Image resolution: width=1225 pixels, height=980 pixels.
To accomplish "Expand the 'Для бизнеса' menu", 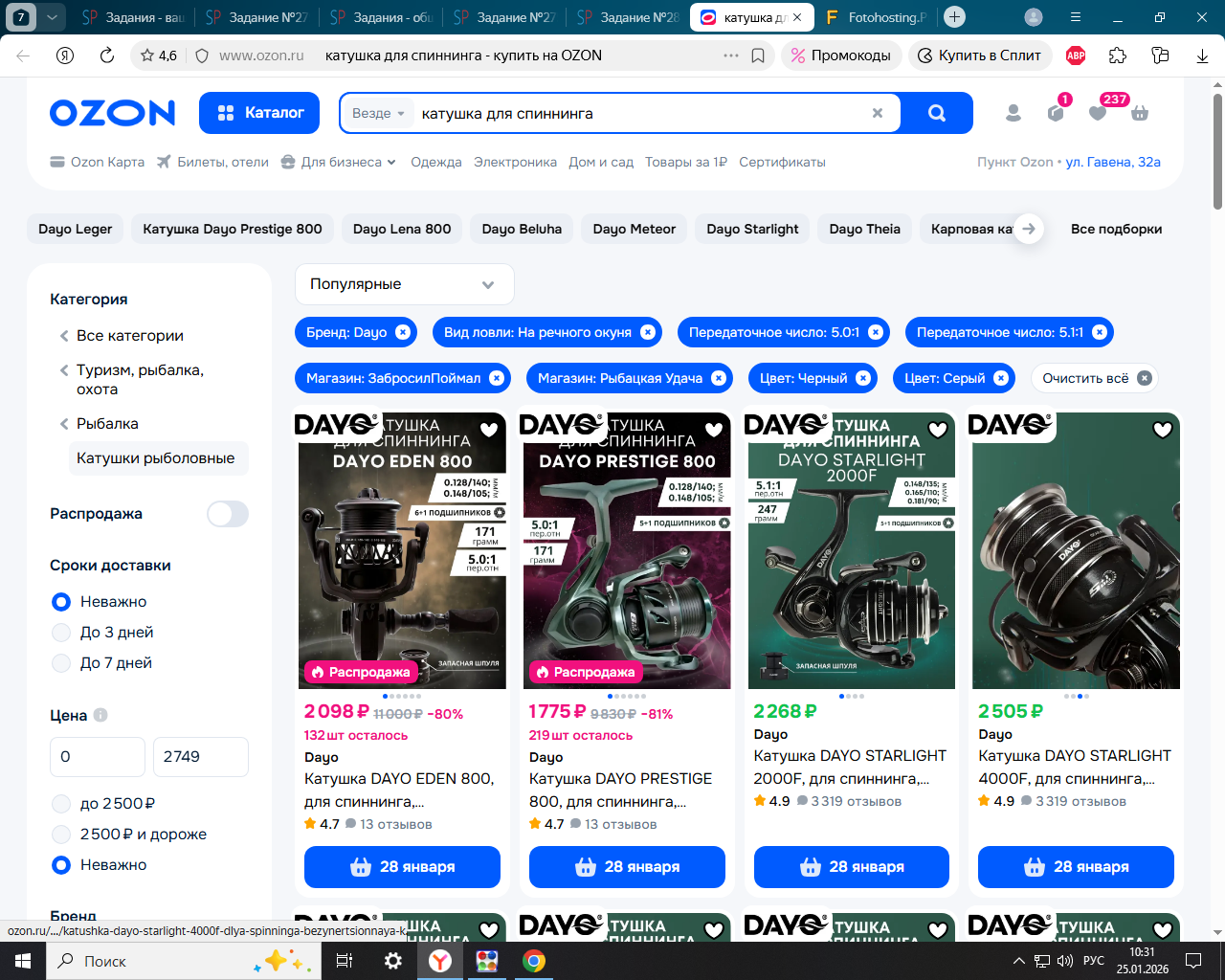I will point(339,162).
